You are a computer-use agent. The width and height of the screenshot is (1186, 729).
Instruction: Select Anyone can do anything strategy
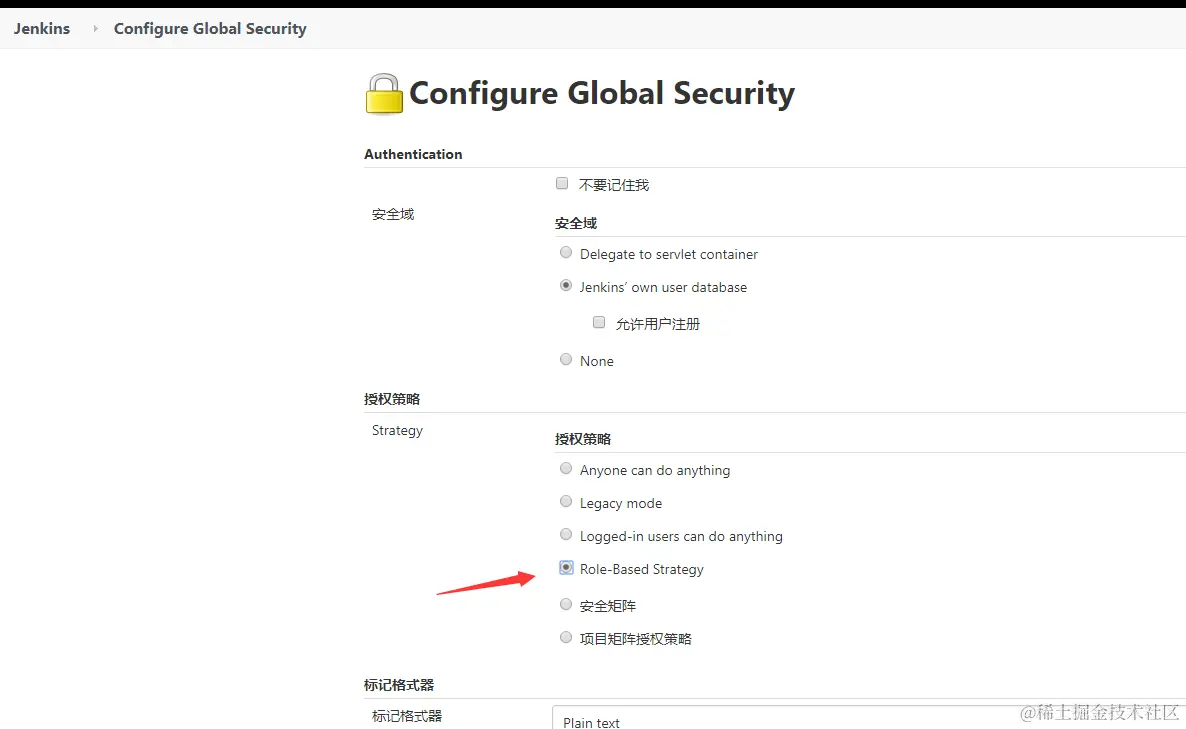566,469
